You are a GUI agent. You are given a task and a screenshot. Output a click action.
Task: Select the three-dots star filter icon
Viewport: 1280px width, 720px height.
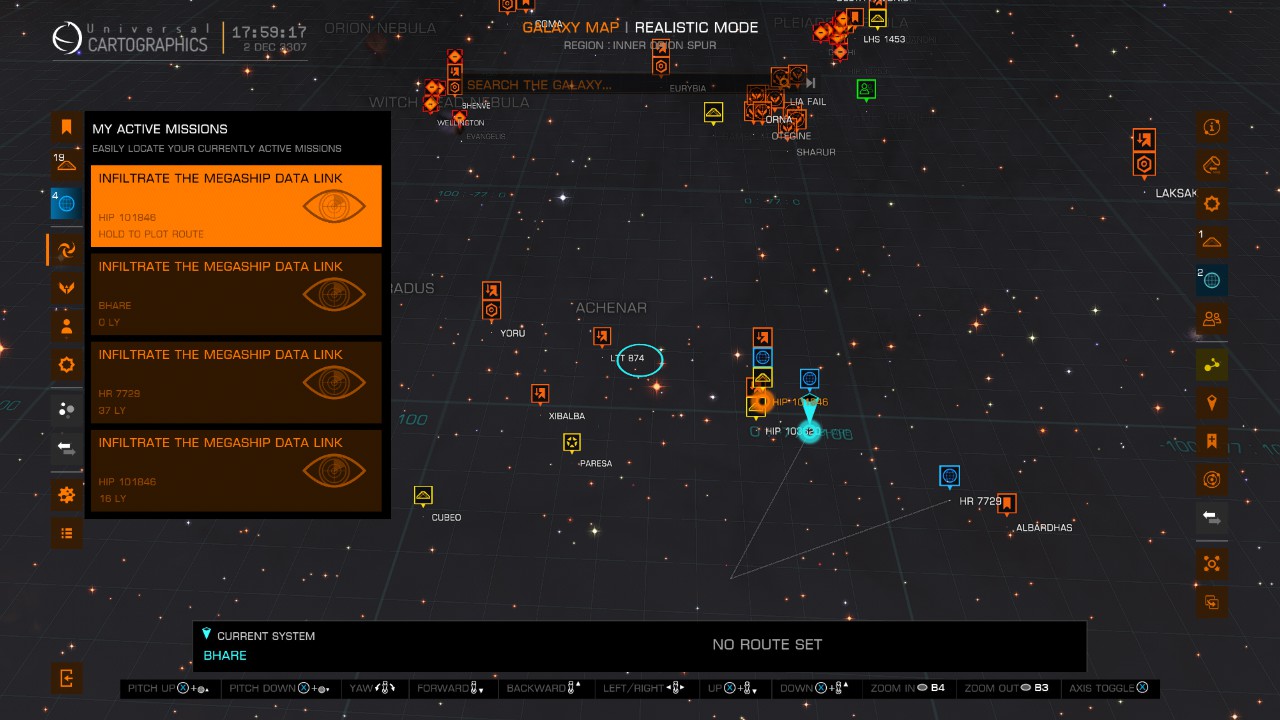[67, 409]
